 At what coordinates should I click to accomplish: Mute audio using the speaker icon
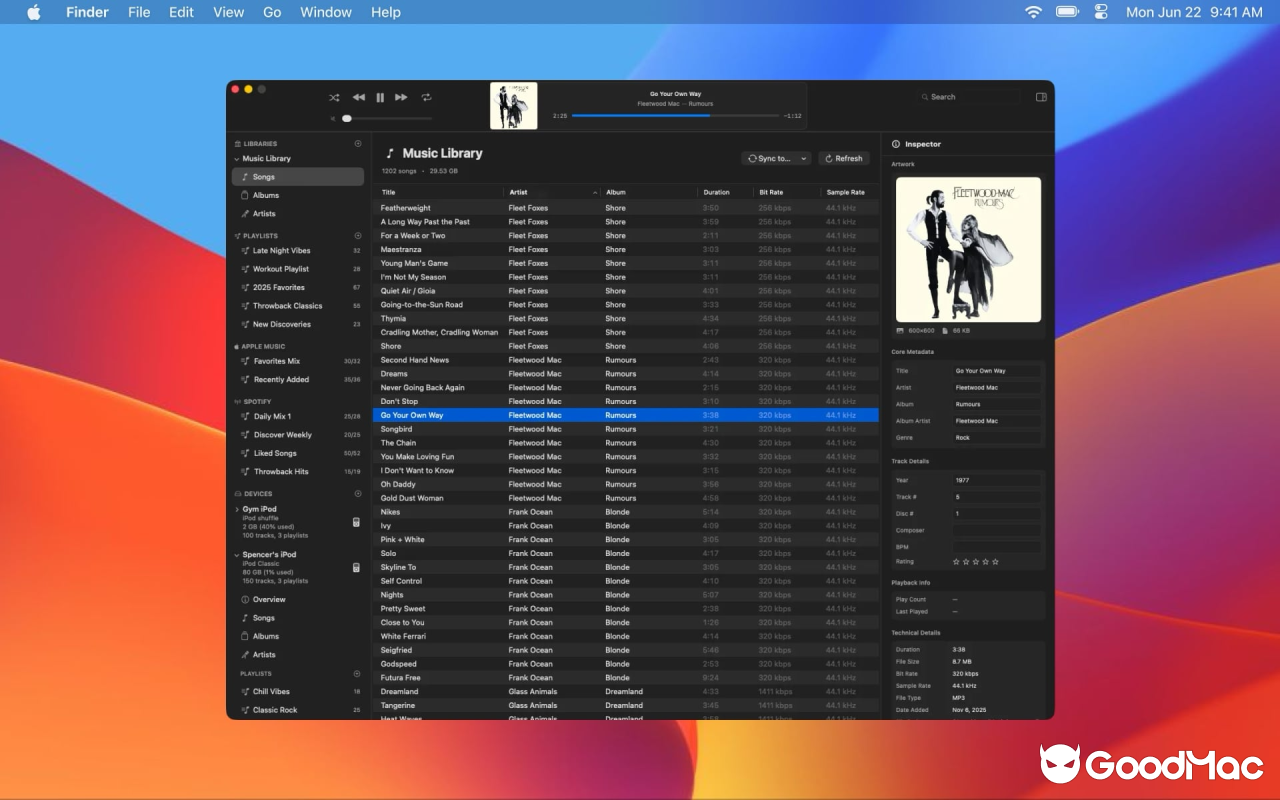point(333,118)
